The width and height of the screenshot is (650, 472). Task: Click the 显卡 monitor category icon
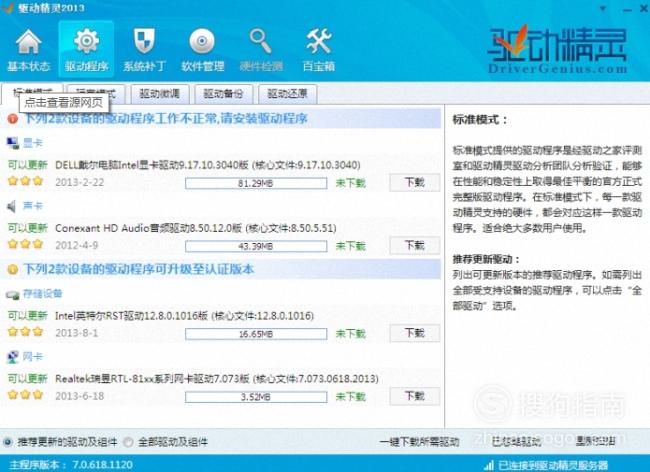pyautogui.click(x=12, y=143)
